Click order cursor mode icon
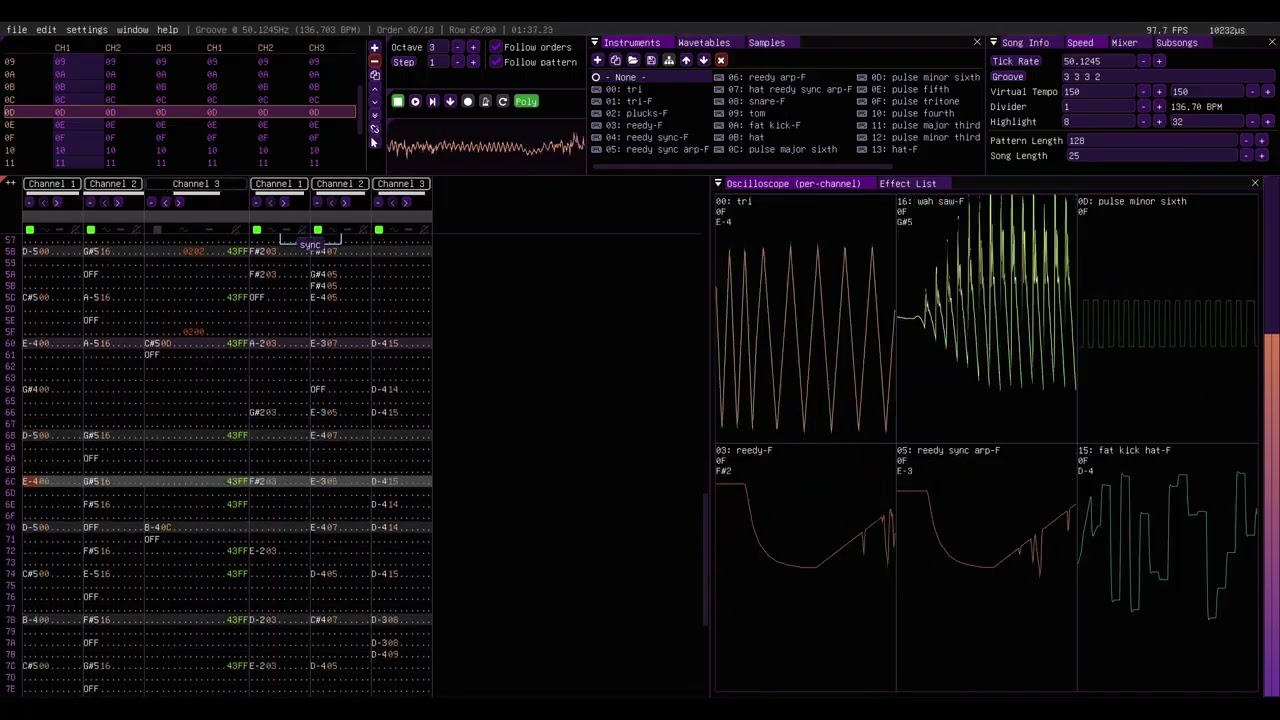The image size is (1280, 720). coord(374,143)
